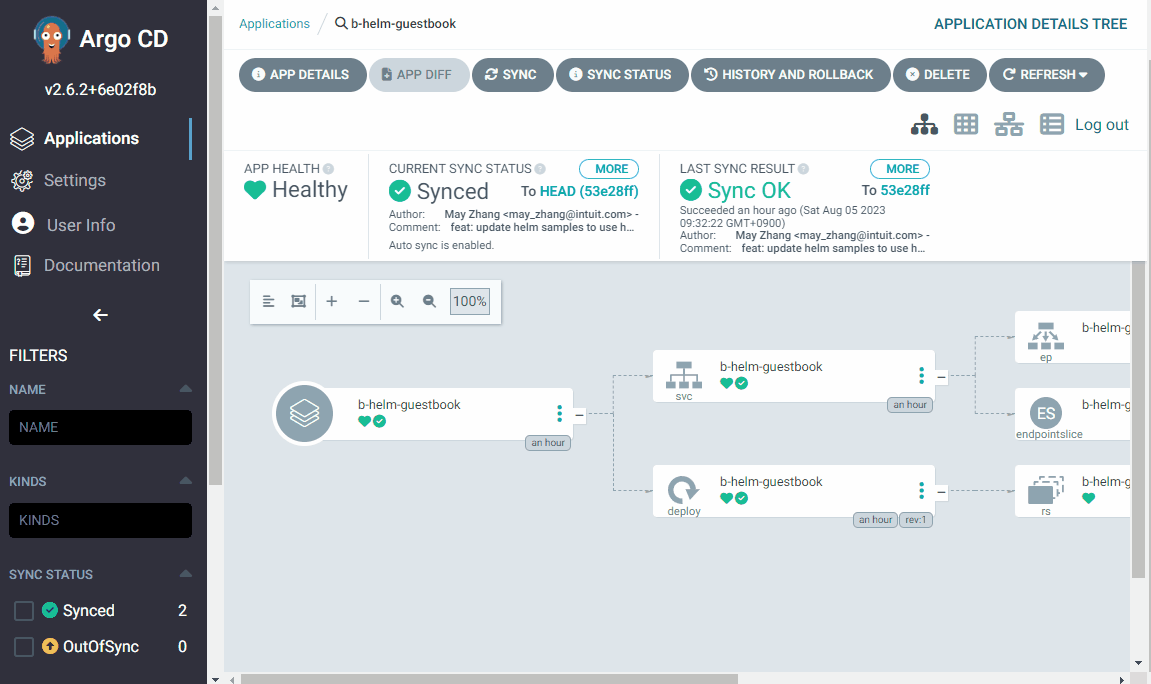Screen dimensions: 1151x684
Task: Open User Info in the sidebar
Action: [x=81, y=225]
